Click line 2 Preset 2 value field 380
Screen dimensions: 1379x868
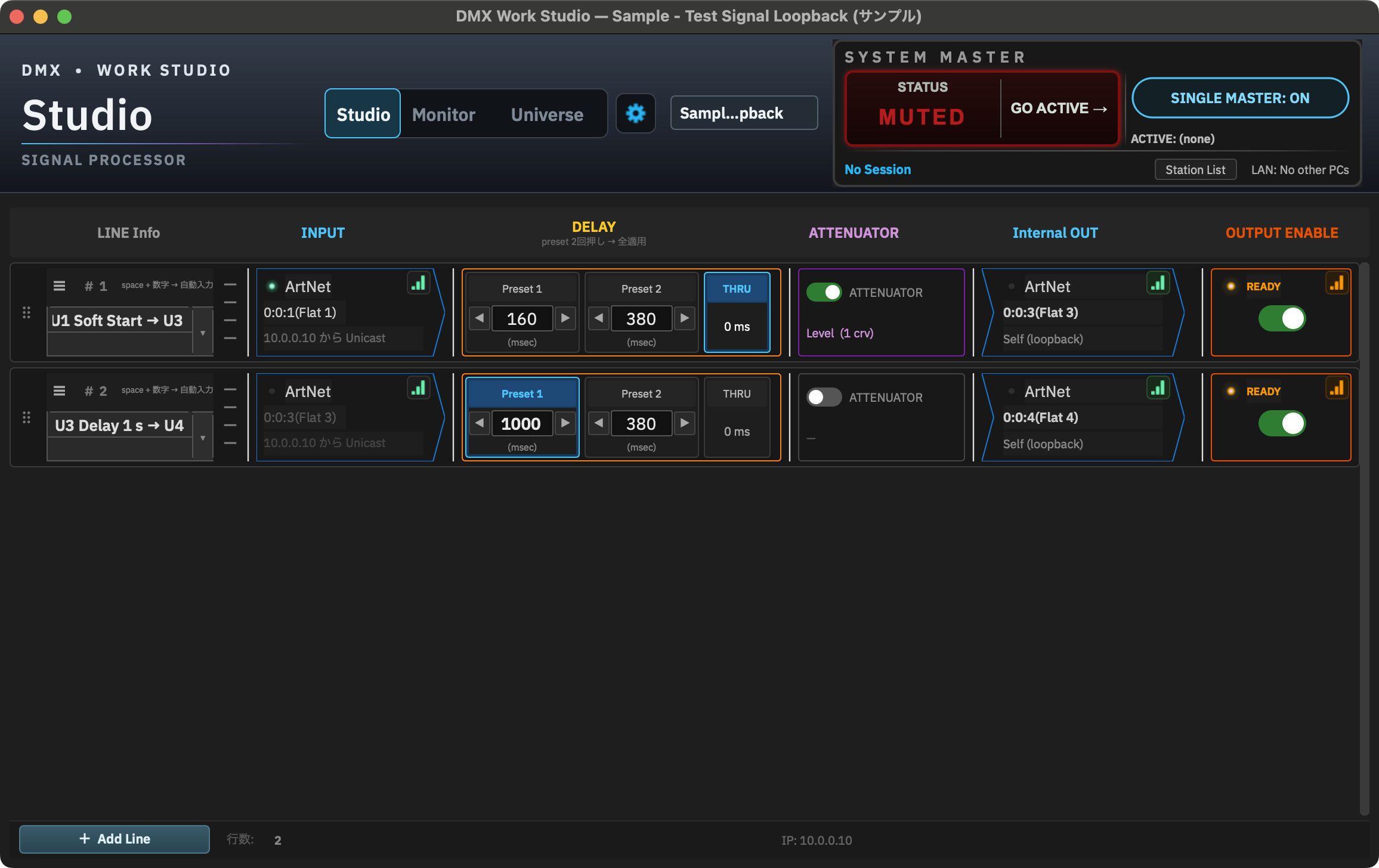click(641, 423)
